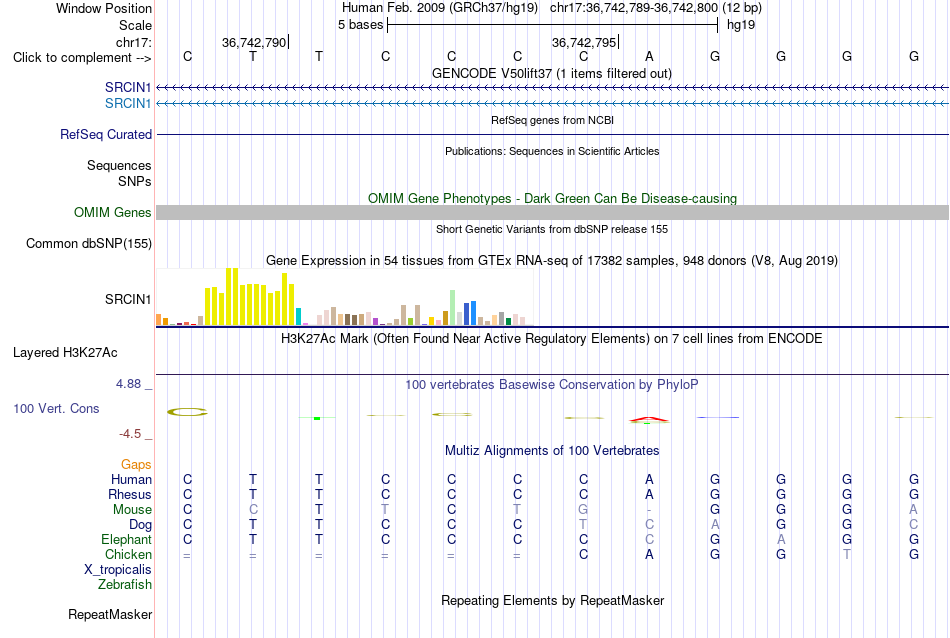Click the 36,742,790 position marker

coord(255,42)
